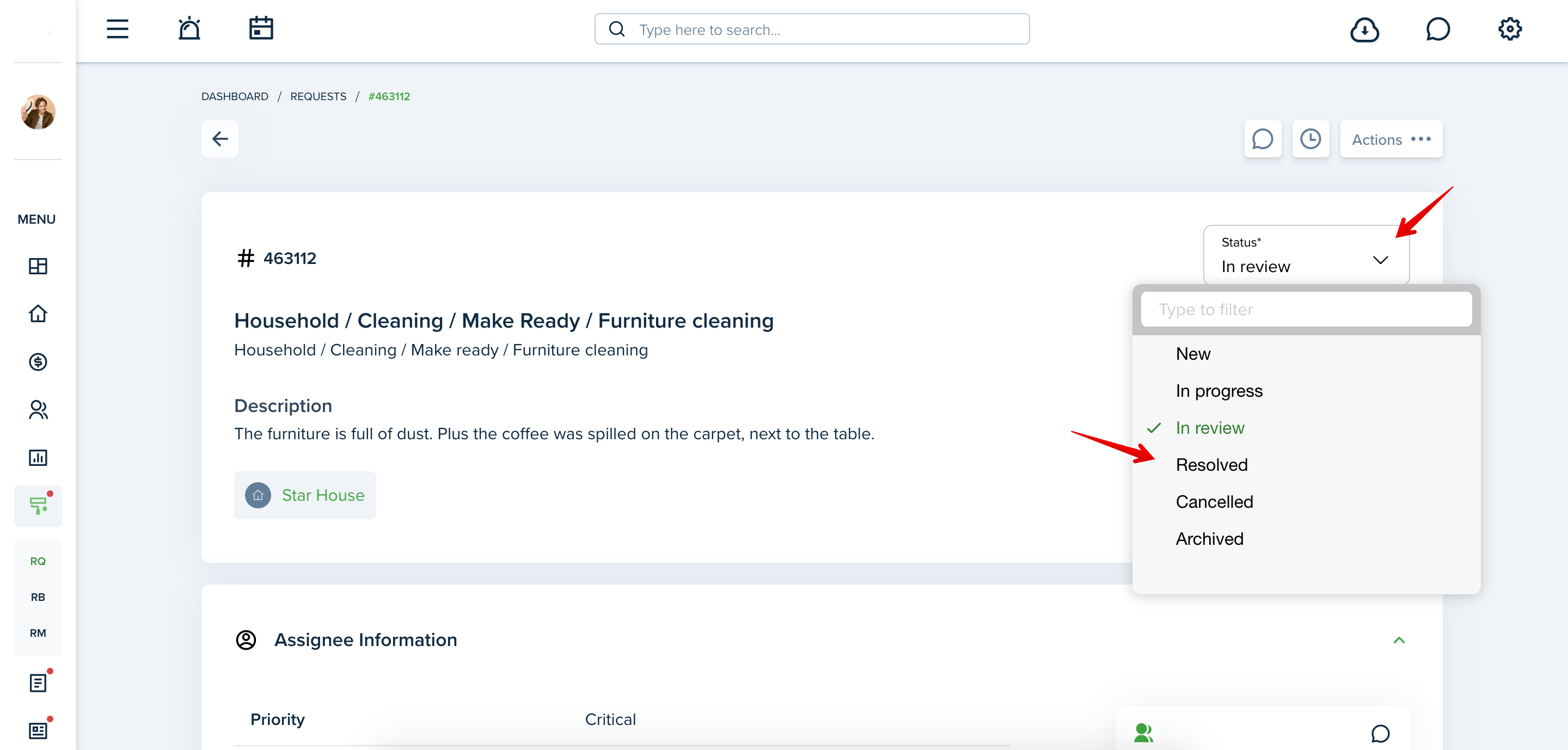This screenshot has height=750, width=1568.
Task: Open request history clock button
Action: [1310, 139]
